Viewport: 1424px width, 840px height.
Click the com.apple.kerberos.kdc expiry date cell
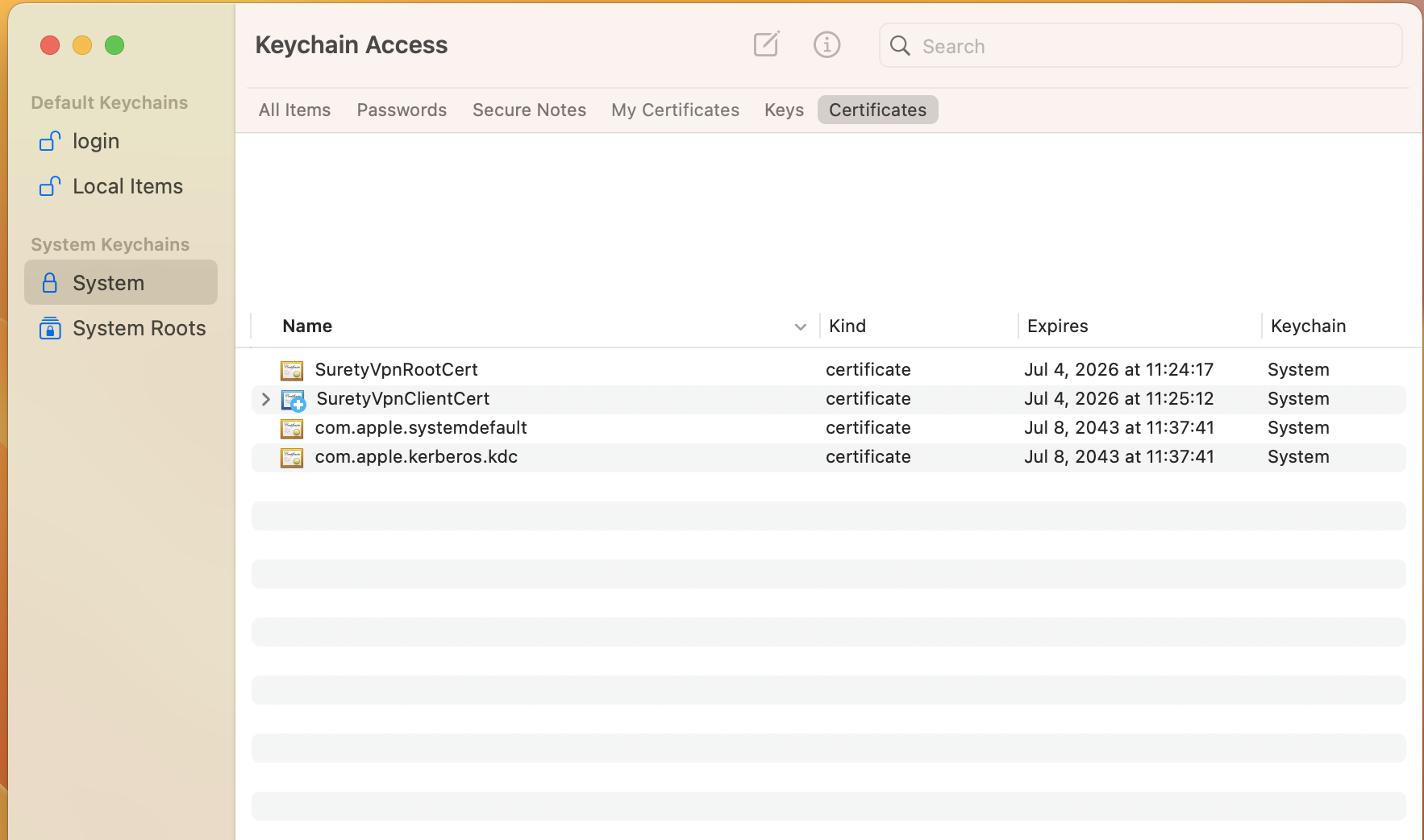point(1118,456)
